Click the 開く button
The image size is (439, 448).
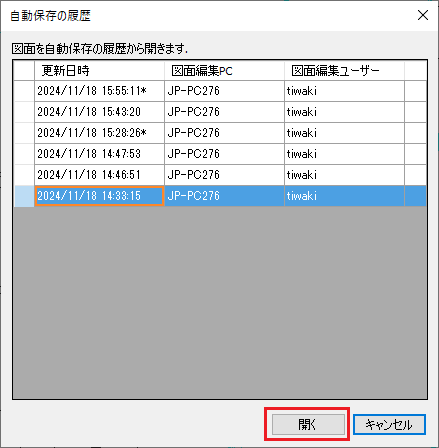pos(308,424)
